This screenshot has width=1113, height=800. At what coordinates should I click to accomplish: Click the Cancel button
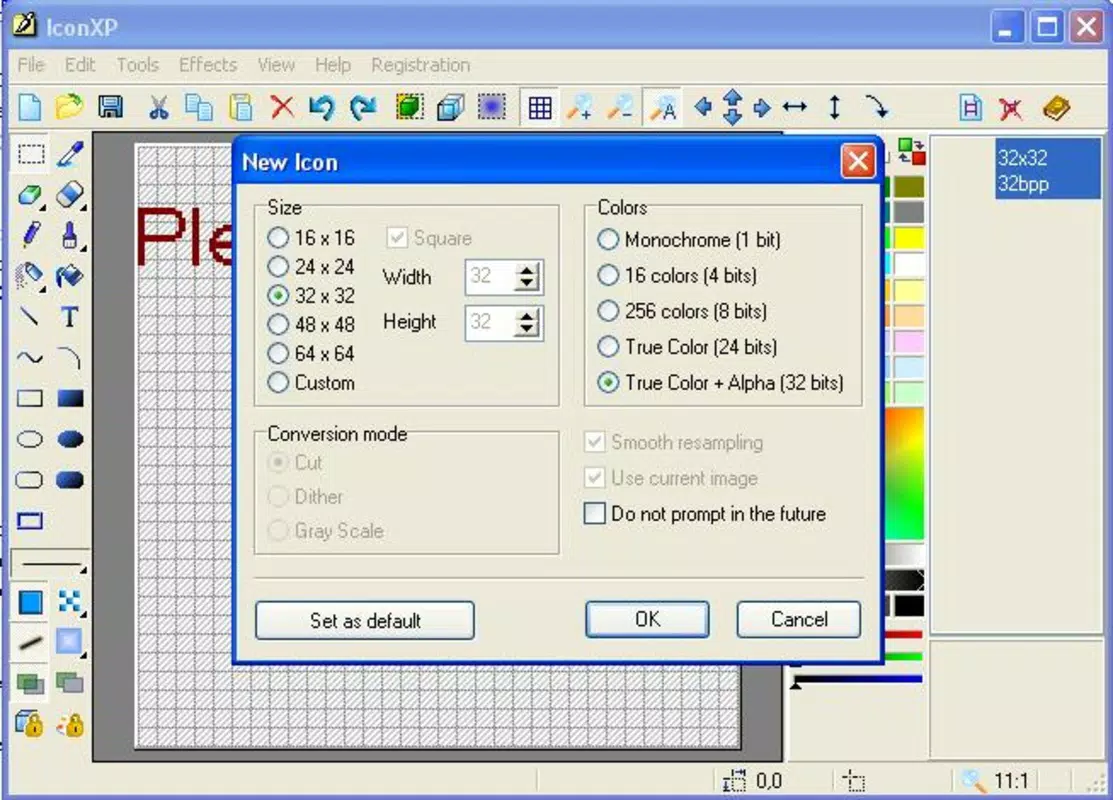click(799, 620)
